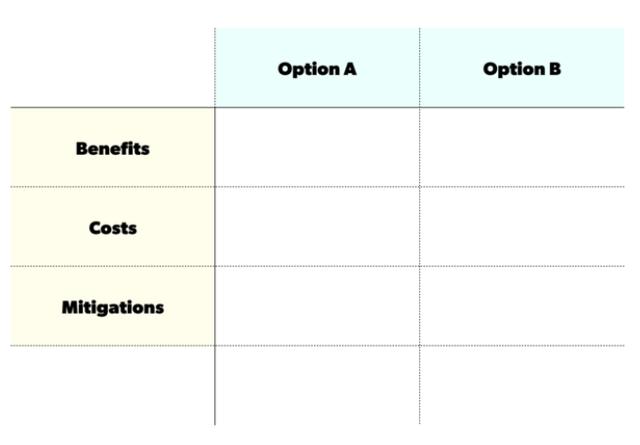This screenshot has height=445, width=640.
Task: Select the empty Mitigations cell under Option B
Action: pos(522,306)
